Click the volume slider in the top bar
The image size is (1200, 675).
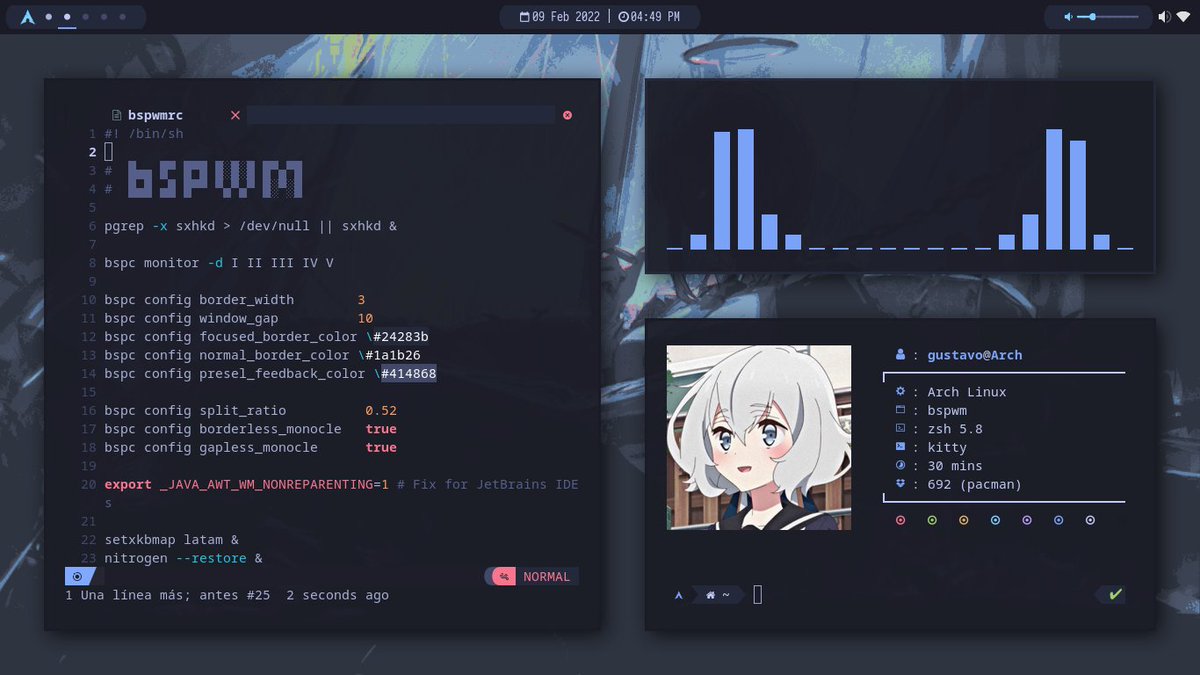(x=1108, y=17)
